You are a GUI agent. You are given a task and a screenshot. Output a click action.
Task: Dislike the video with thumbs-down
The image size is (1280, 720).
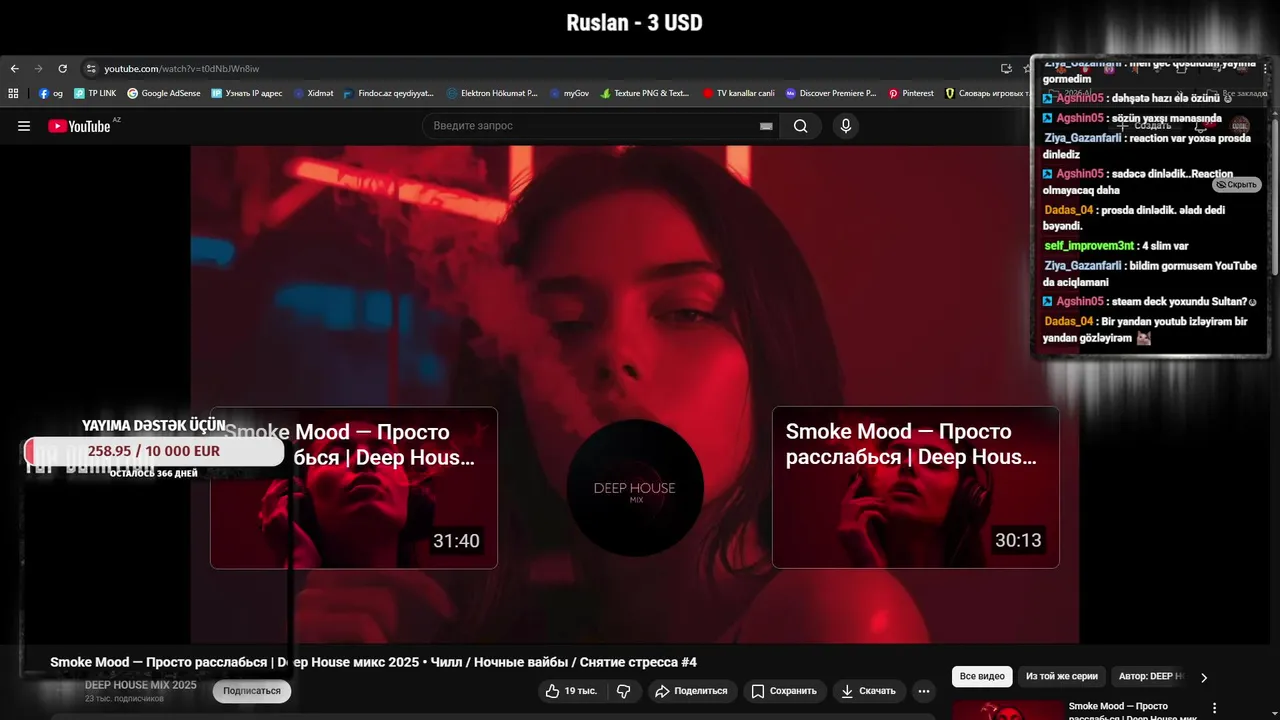pyautogui.click(x=624, y=691)
